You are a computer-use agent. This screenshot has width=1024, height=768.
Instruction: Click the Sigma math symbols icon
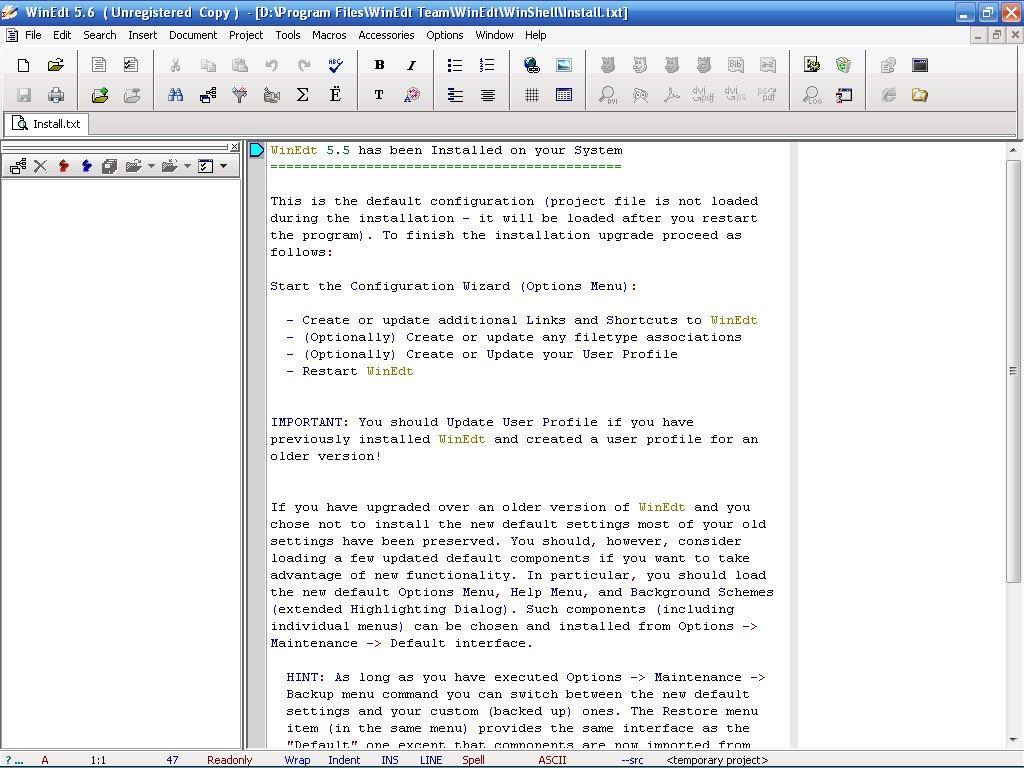click(303, 95)
